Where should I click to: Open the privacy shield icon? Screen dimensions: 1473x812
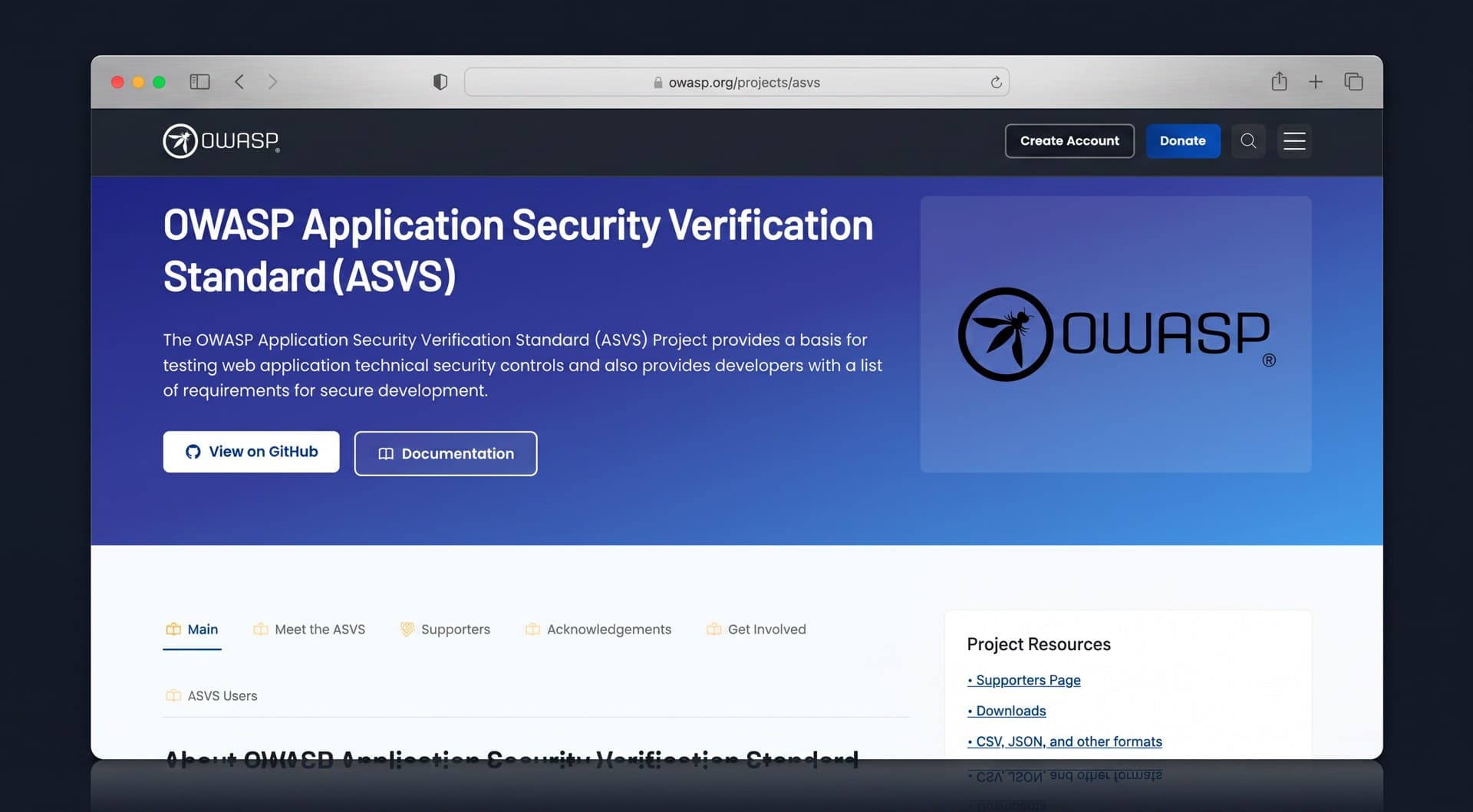click(440, 82)
